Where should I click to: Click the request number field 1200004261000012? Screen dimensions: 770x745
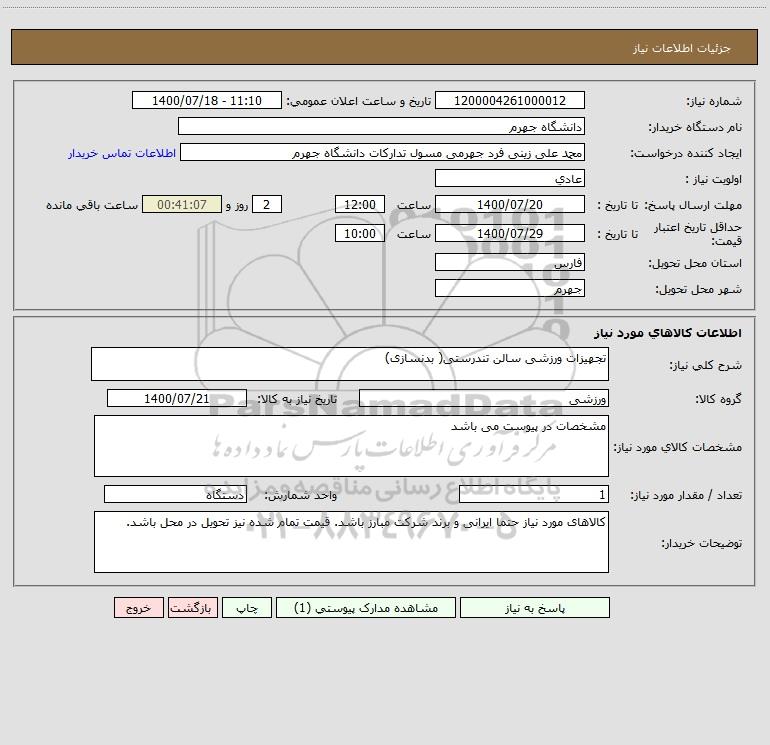pyautogui.click(x=510, y=100)
